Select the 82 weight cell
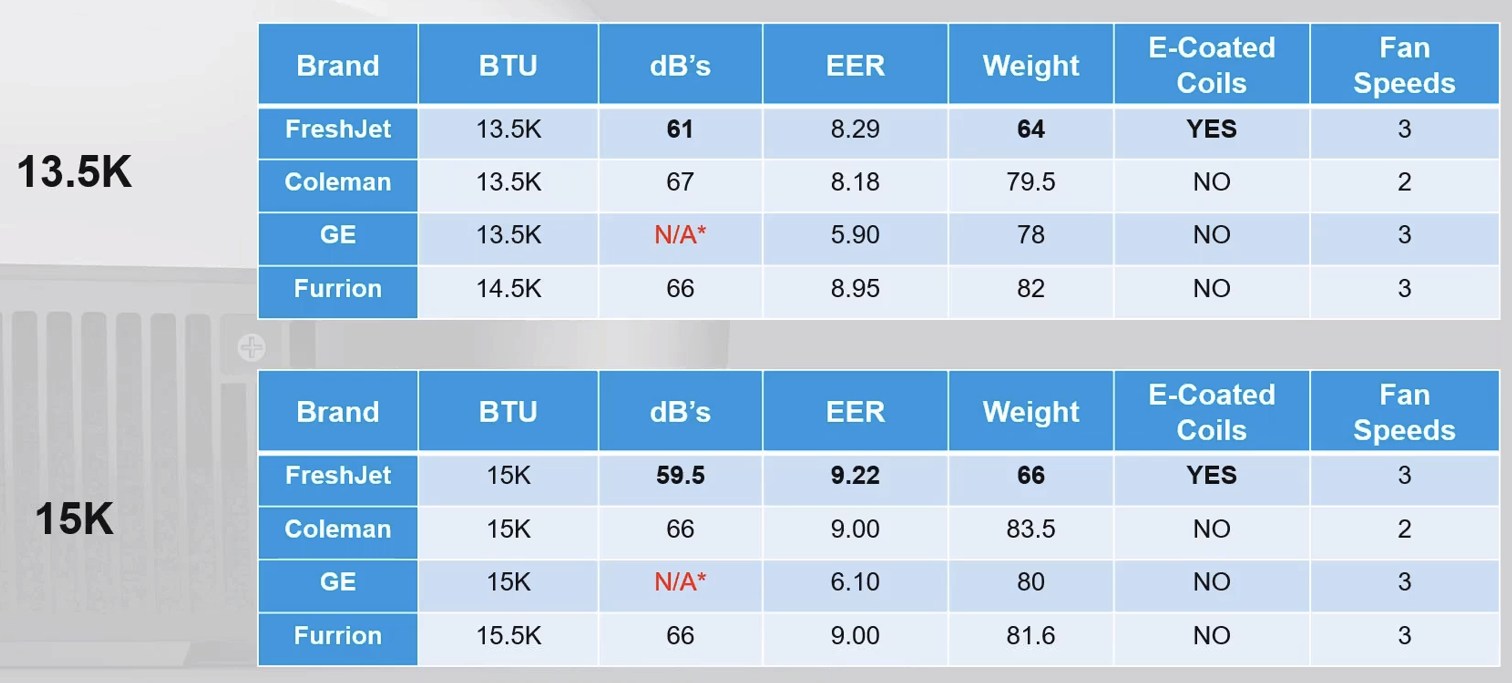The width and height of the screenshot is (1512, 683). tap(1030, 289)
